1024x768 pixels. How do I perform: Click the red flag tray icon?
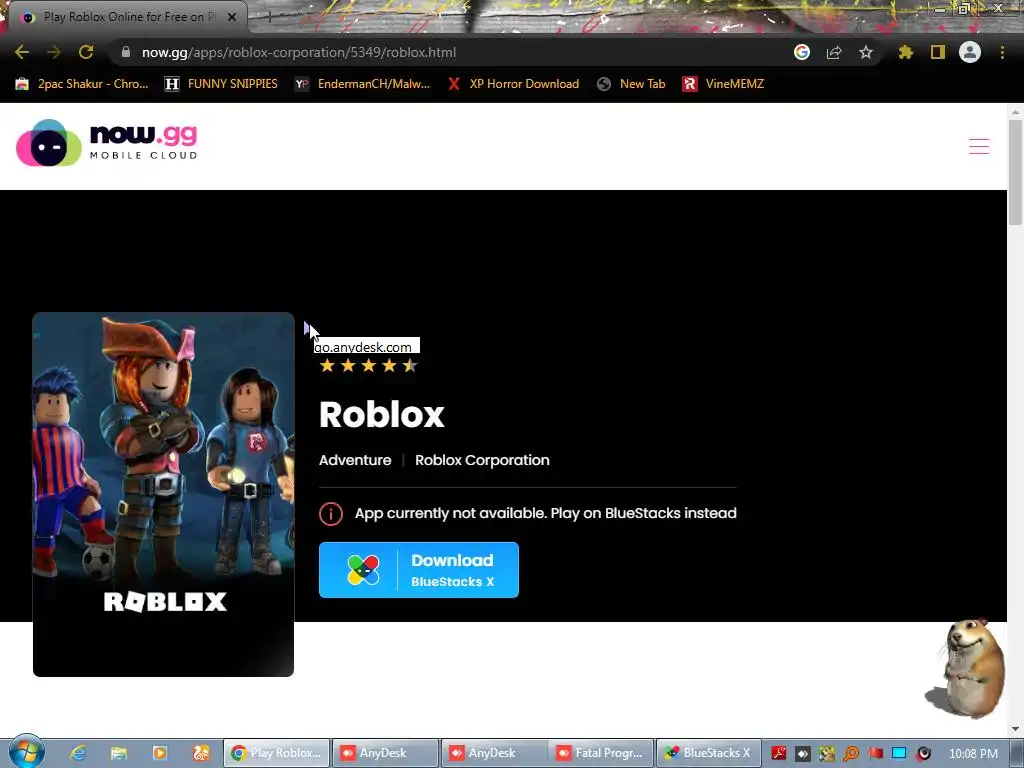[876, 754]
